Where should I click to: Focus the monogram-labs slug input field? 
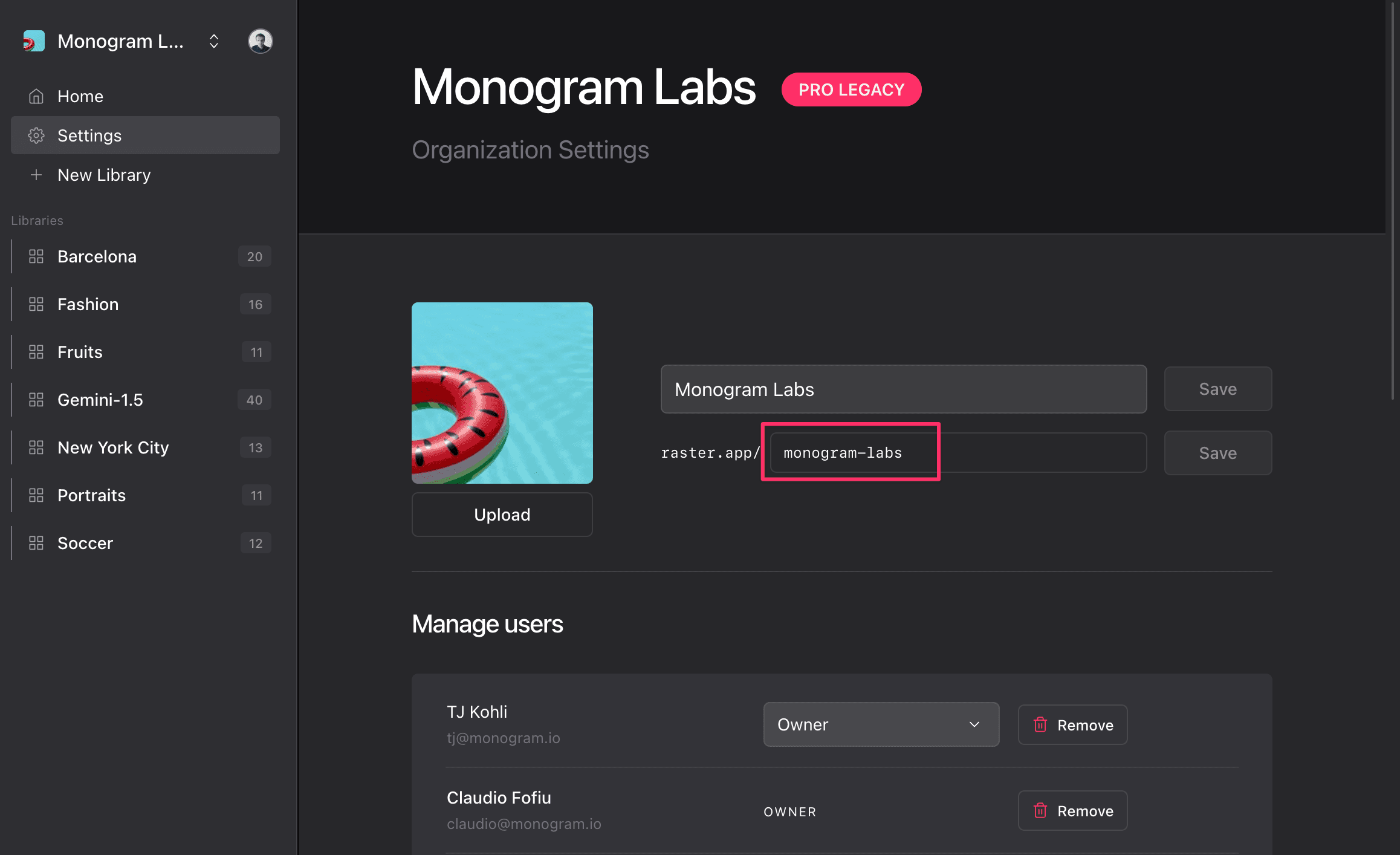tap(958, 453)
